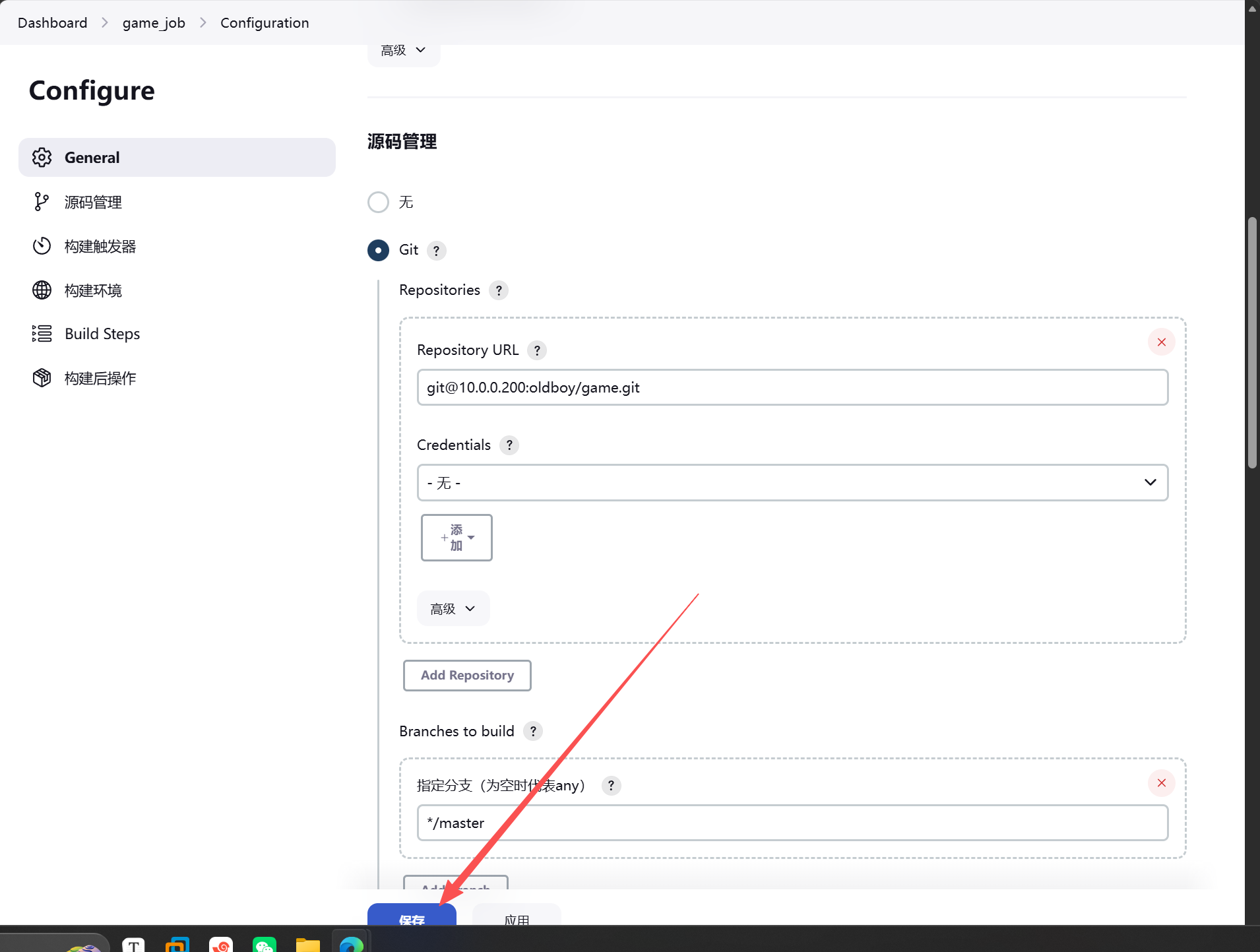
Task: Open the General section gear icon
Action: coord(42,157)
